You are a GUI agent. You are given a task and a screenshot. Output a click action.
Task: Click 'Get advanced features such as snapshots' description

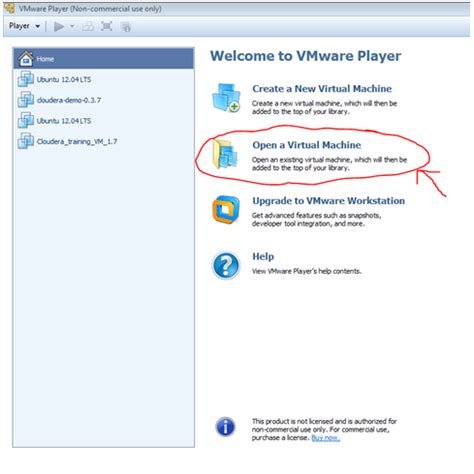pos(316,219)
